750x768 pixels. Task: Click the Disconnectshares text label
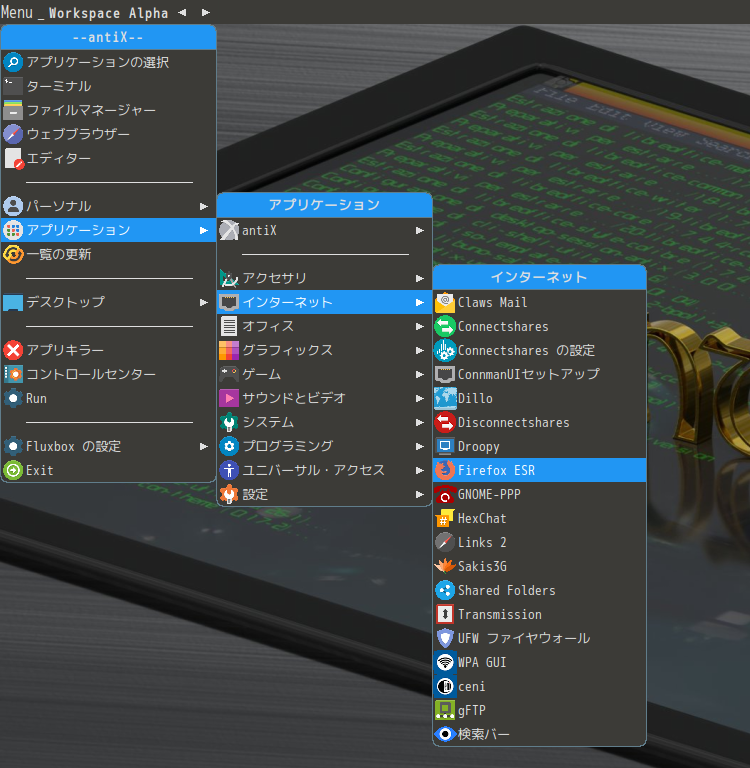coord(513,422)
